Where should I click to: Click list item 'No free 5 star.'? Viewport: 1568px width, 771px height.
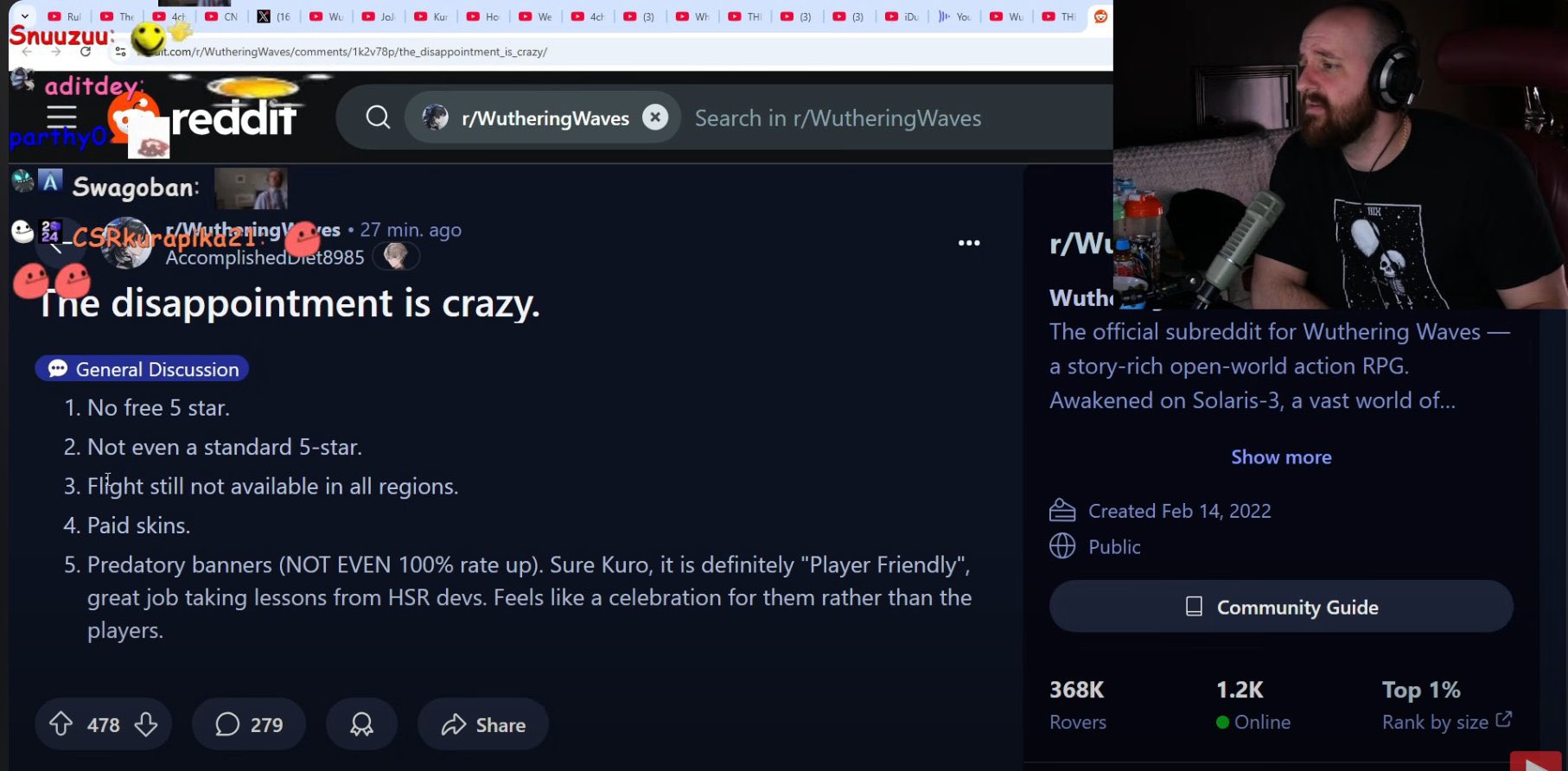pos(158,408)
